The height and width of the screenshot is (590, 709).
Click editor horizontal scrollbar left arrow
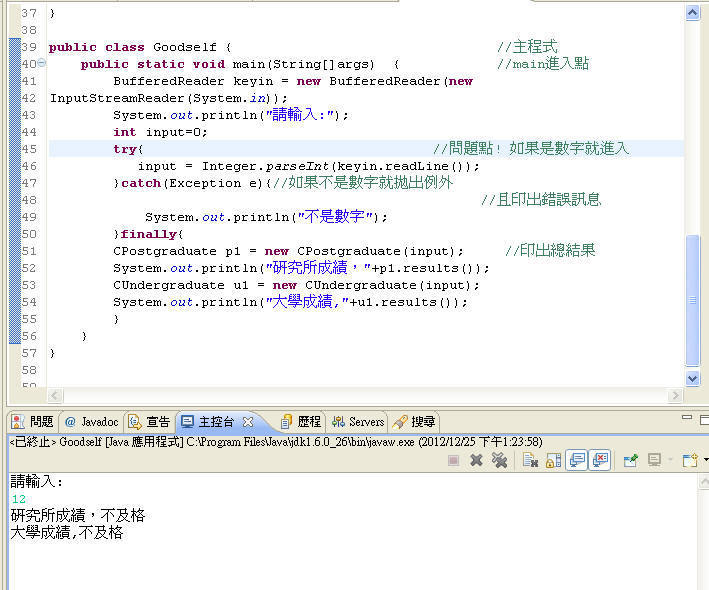[x=55, y=396]
